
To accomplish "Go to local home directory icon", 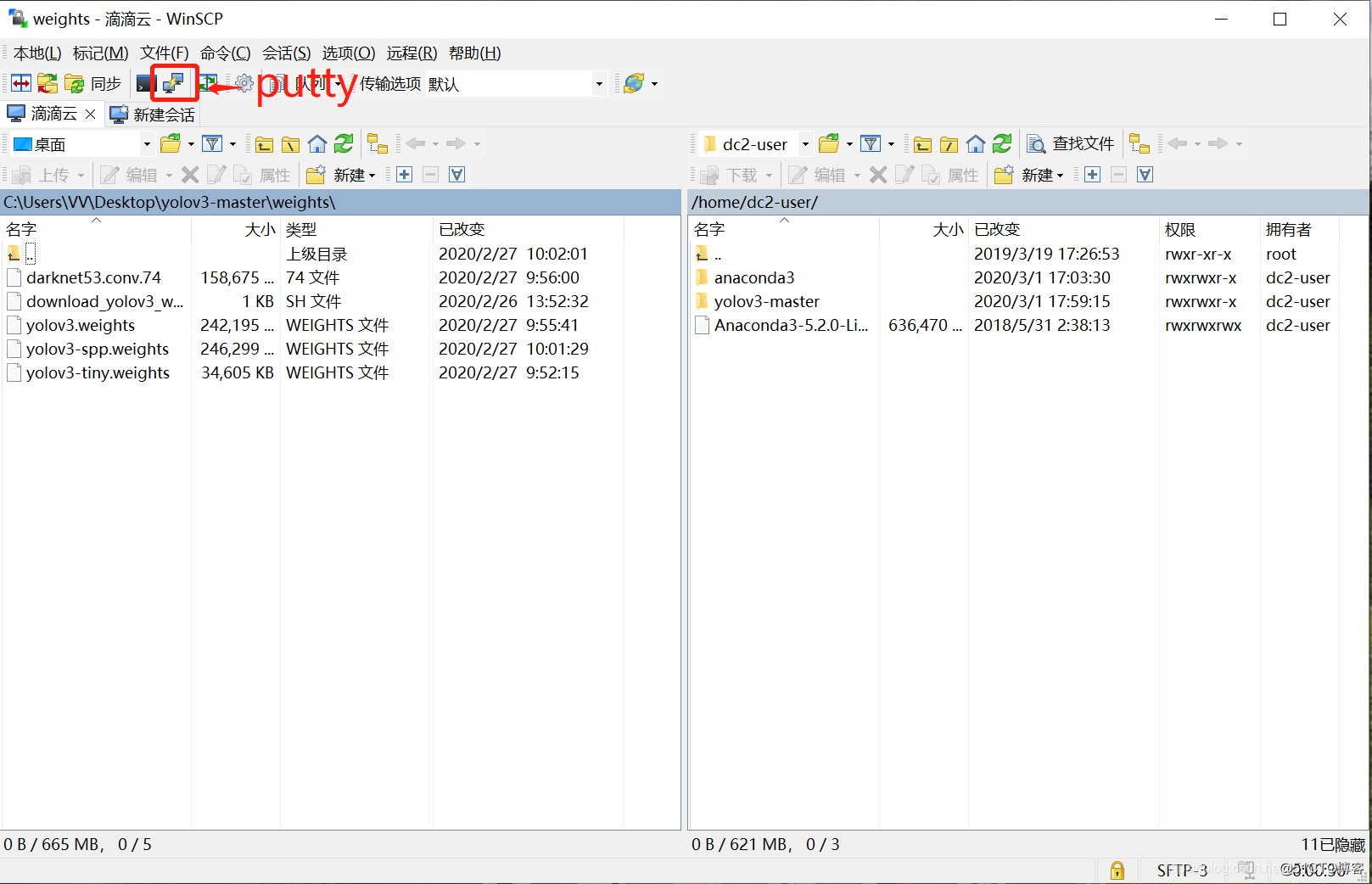I will tap(317, 143).
